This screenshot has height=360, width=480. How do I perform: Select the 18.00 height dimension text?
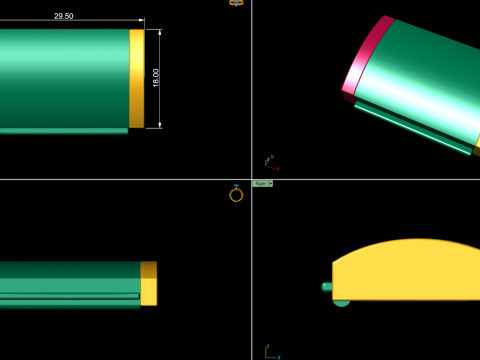click(x=156, y=78)
